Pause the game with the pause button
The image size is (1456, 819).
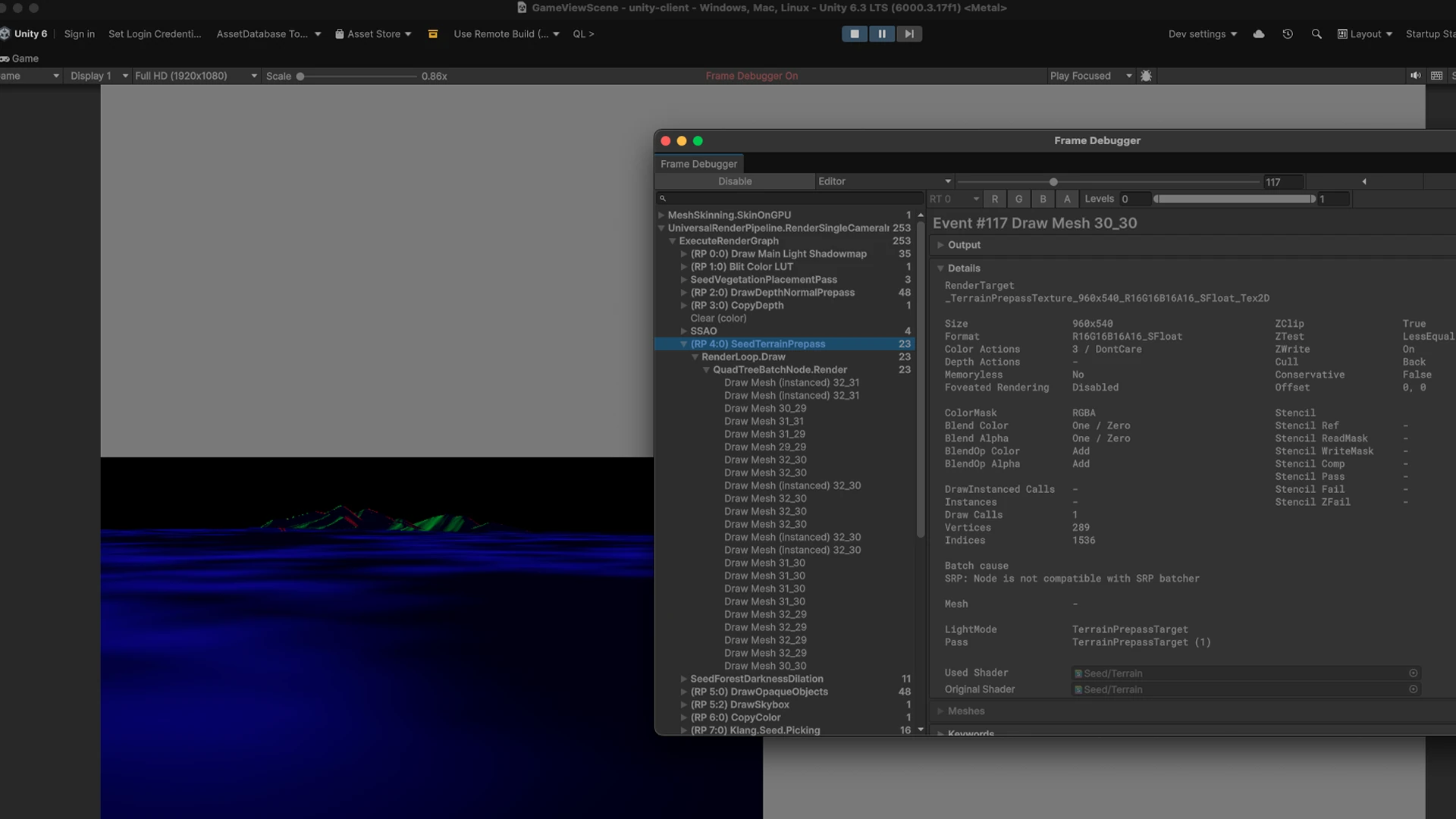[x=882, y=34]
